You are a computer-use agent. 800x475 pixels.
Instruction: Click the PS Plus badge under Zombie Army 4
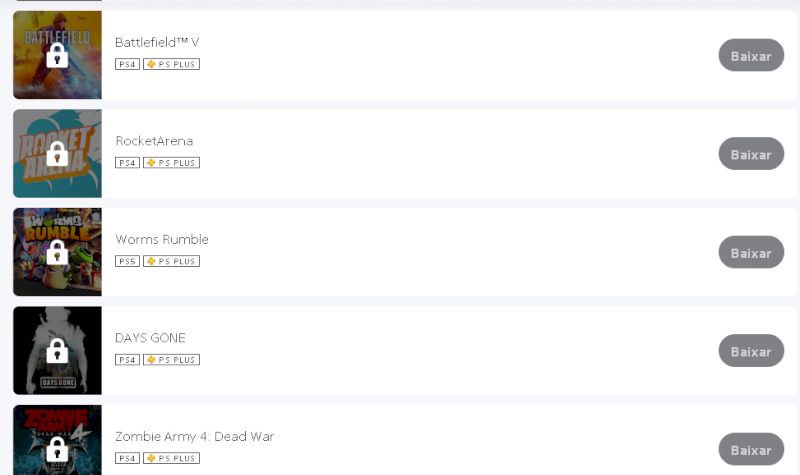coord(171,458)
